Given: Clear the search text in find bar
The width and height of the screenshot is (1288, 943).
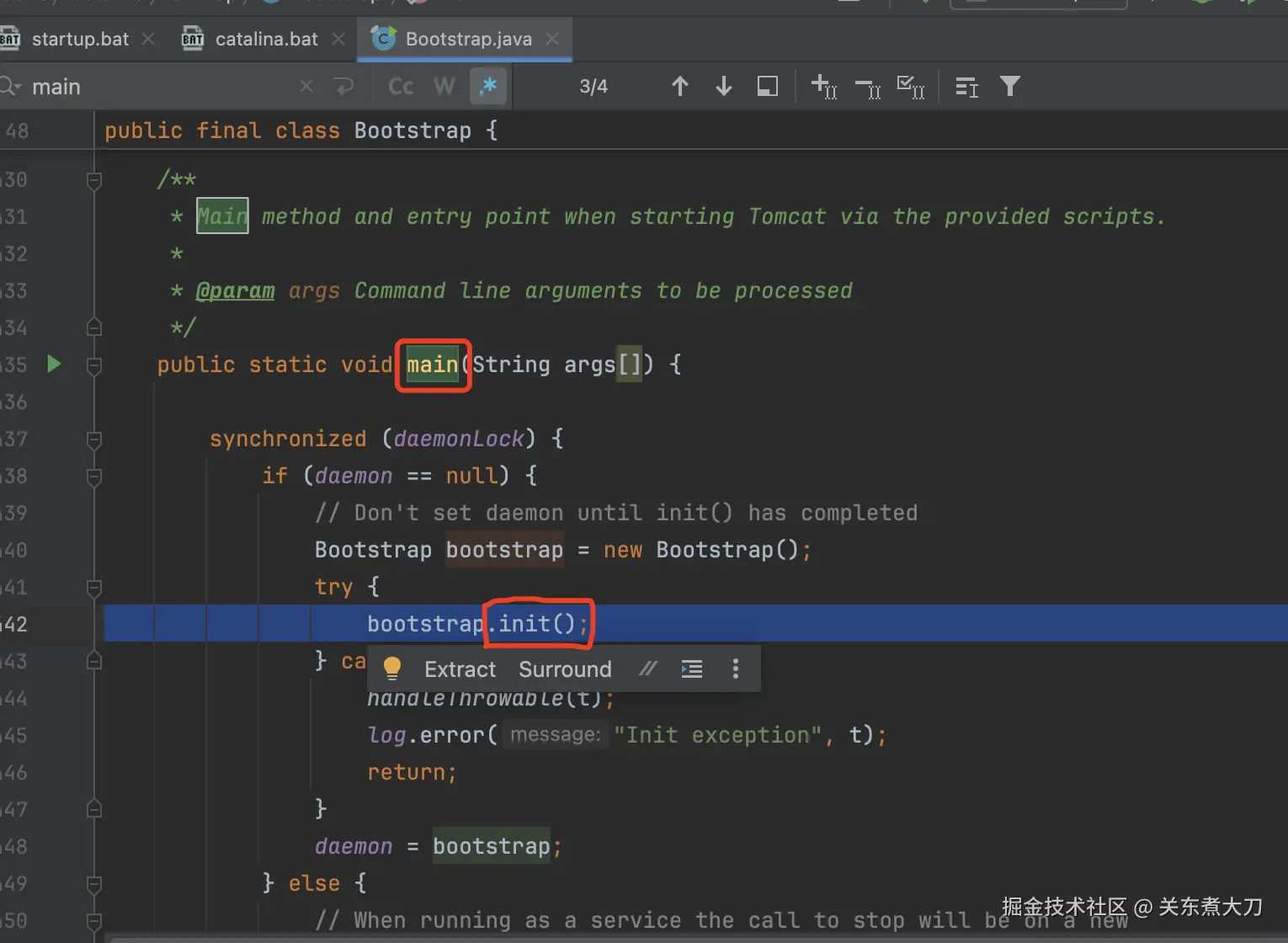Looking at the screenshot, I should coord(306,86).
